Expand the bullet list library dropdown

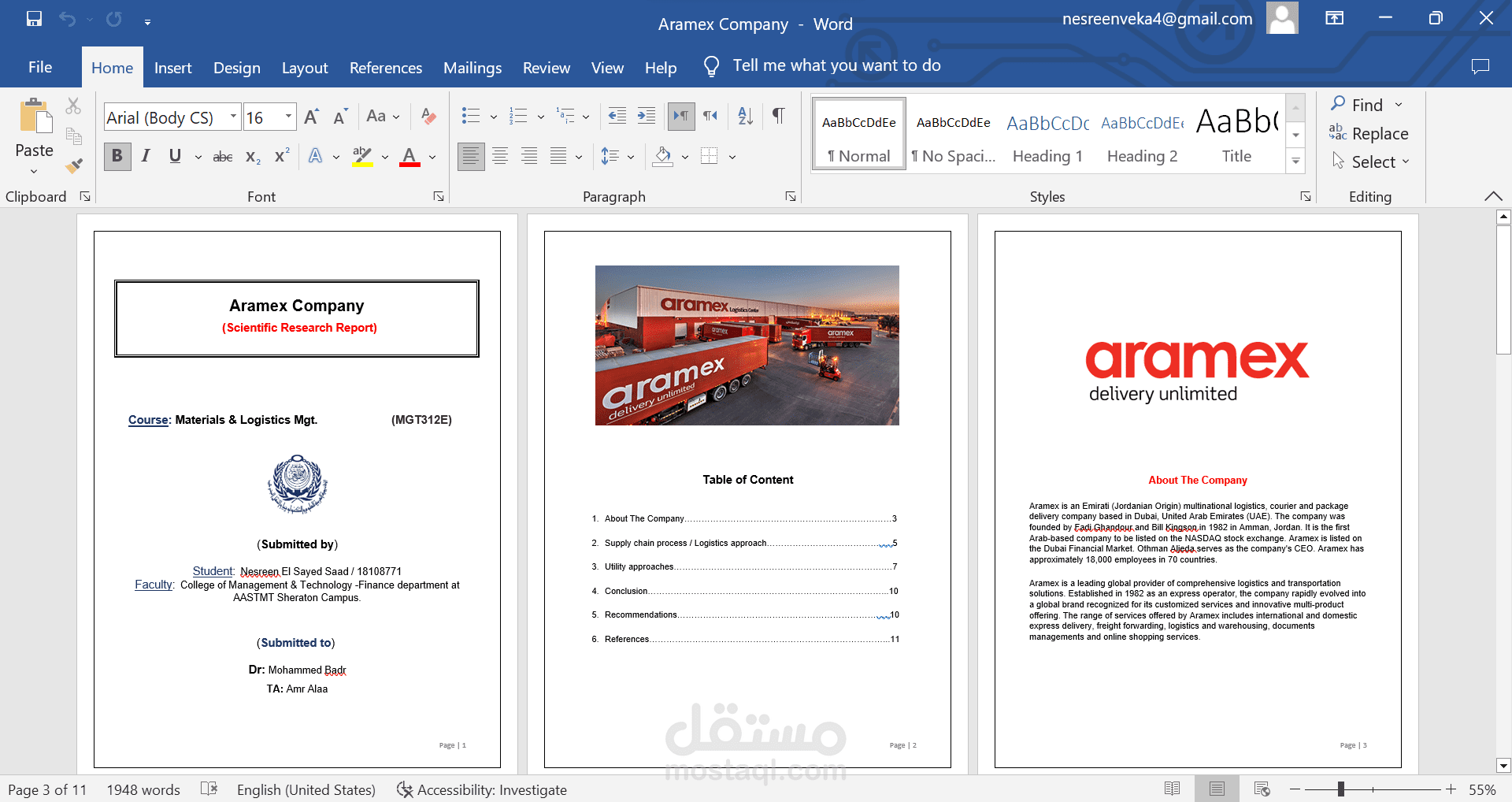click(x=494, y=117)
